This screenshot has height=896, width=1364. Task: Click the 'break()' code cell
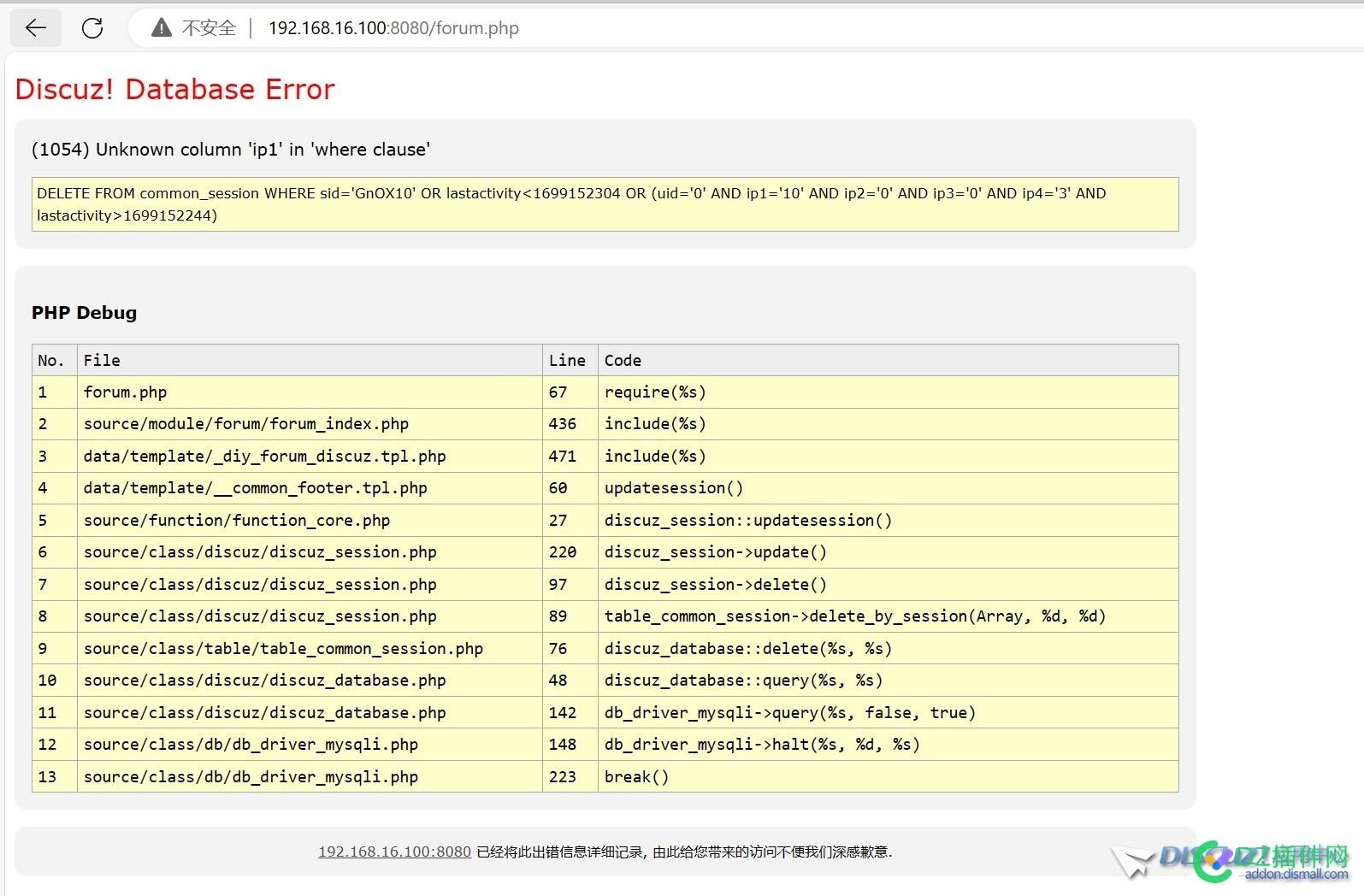[x=888, y=777]
